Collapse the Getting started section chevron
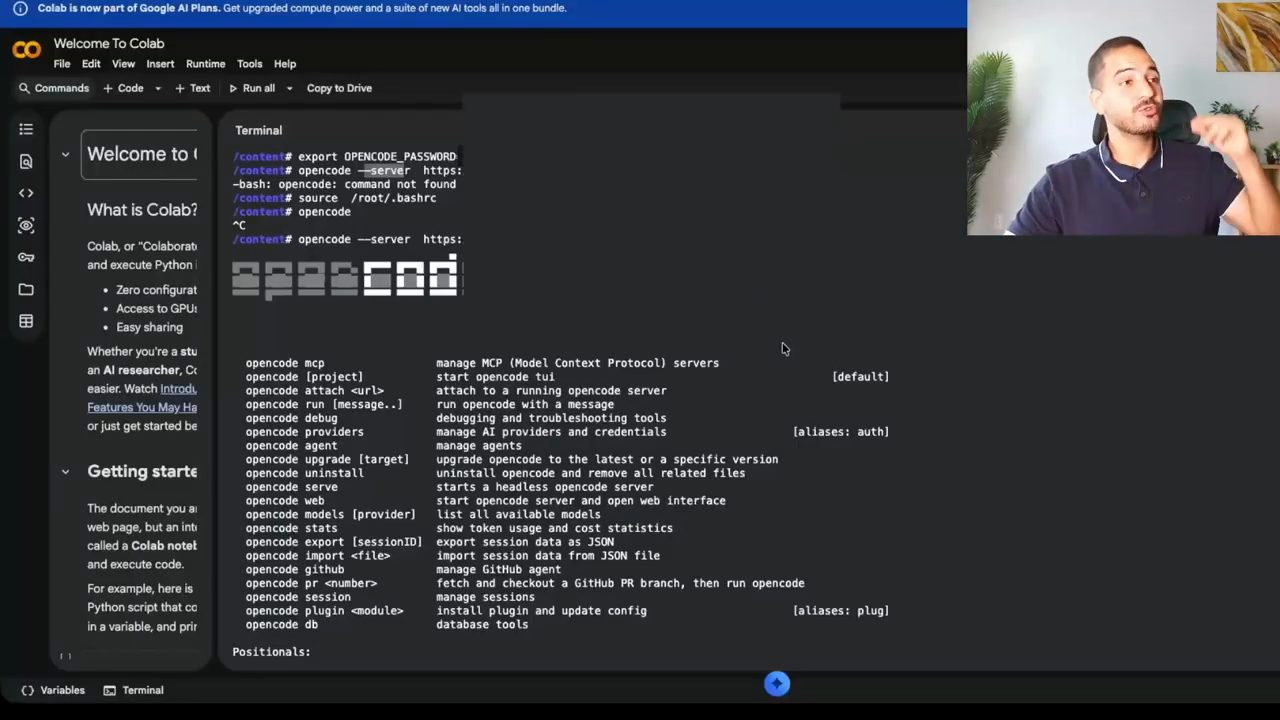1280x720 pixels. 65,471
